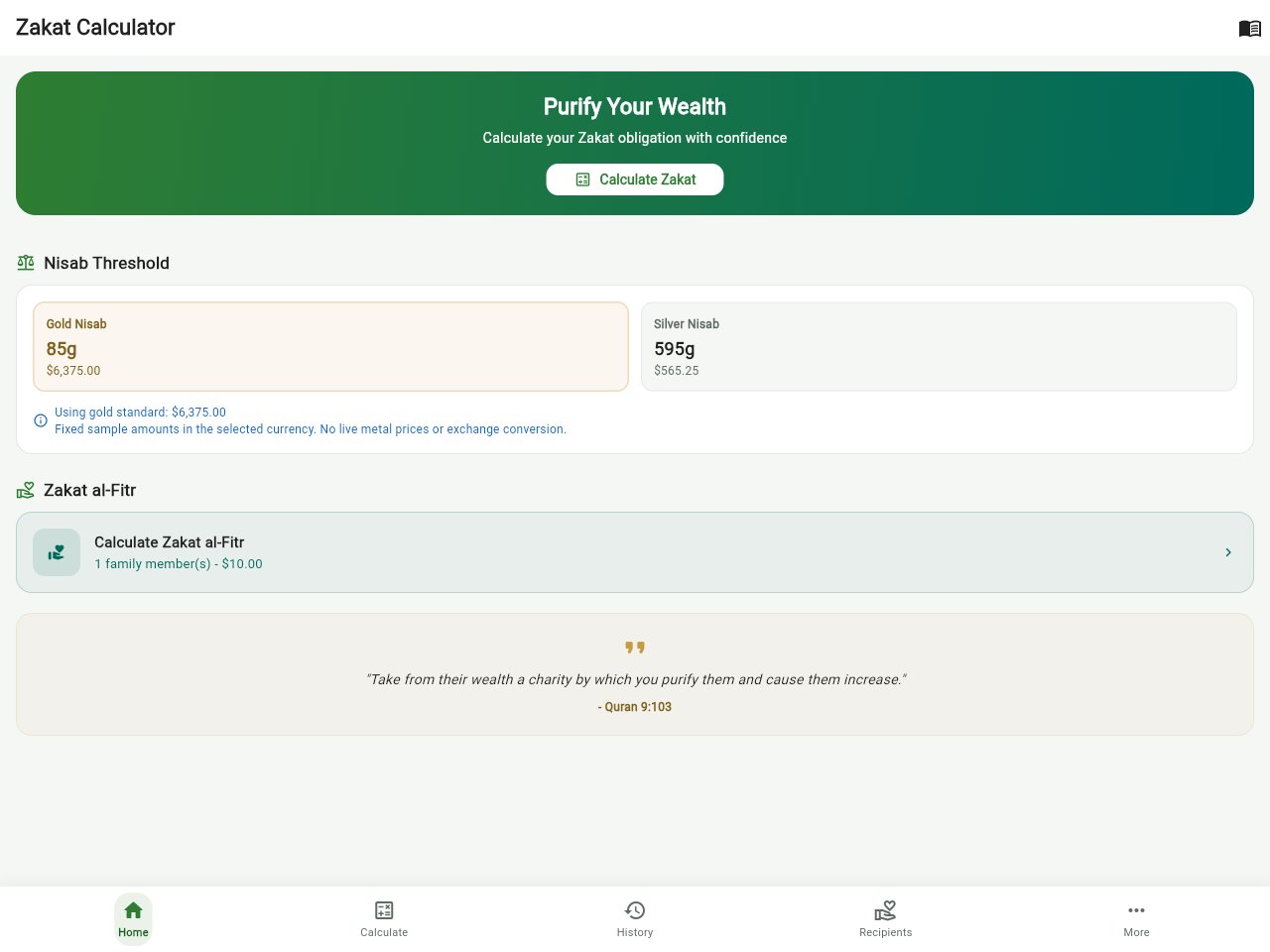Click the 'Purify Your Wealth' heading
The image size is (1270, 952).
(x=635, y=107)
